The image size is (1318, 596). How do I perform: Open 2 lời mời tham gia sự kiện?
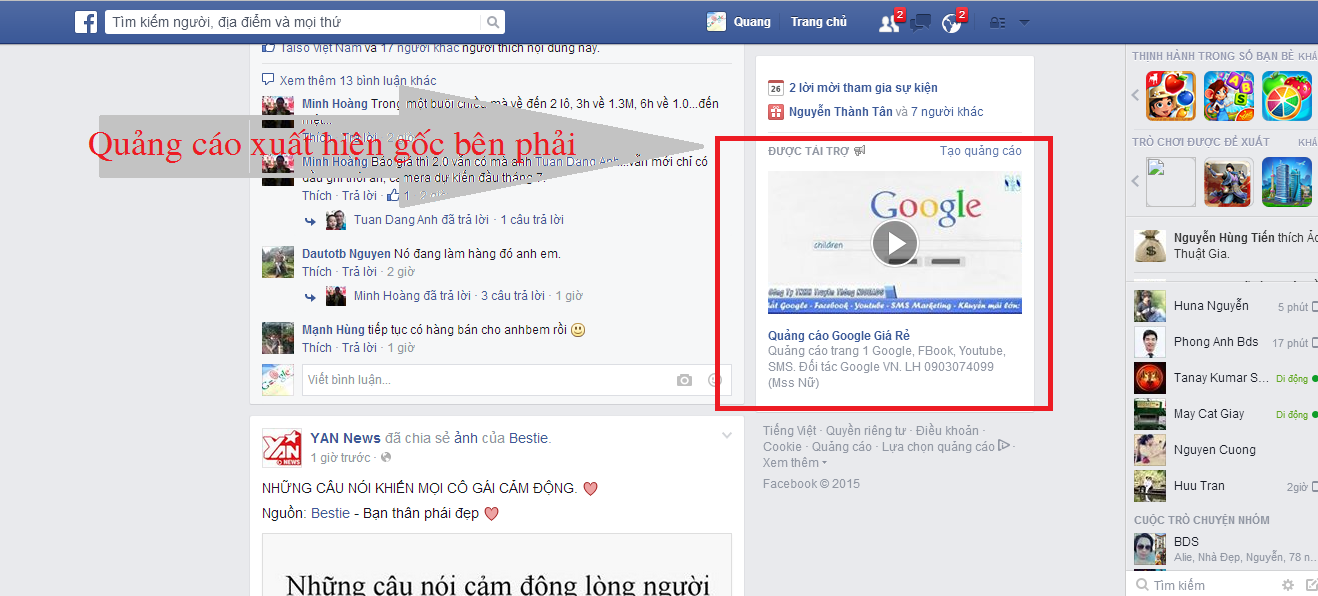[863, 88]
